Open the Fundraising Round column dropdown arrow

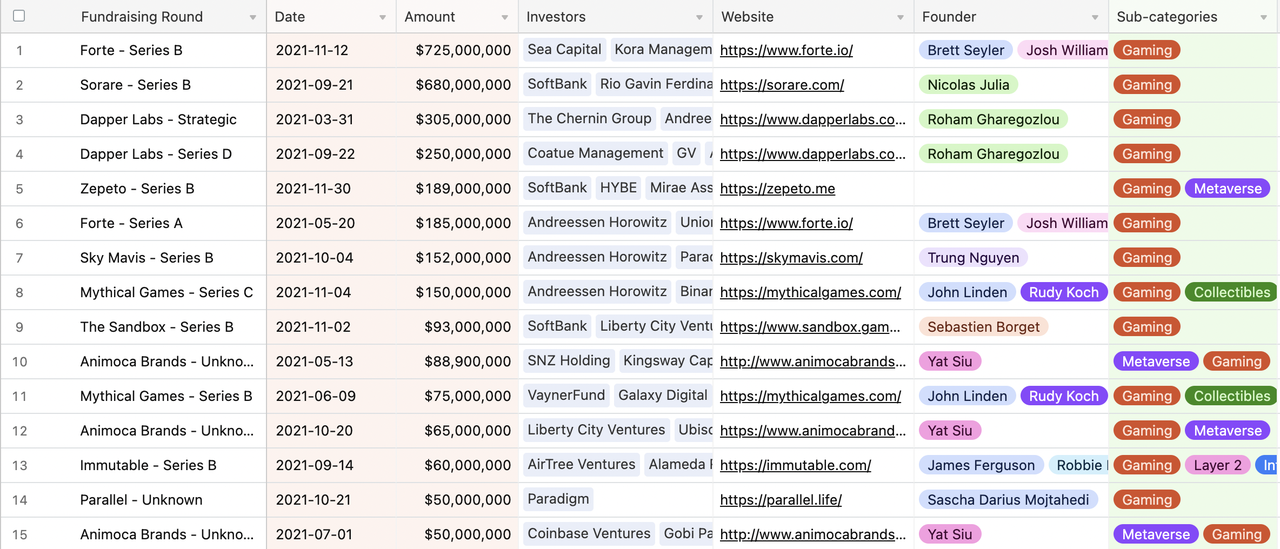point(252,18)
